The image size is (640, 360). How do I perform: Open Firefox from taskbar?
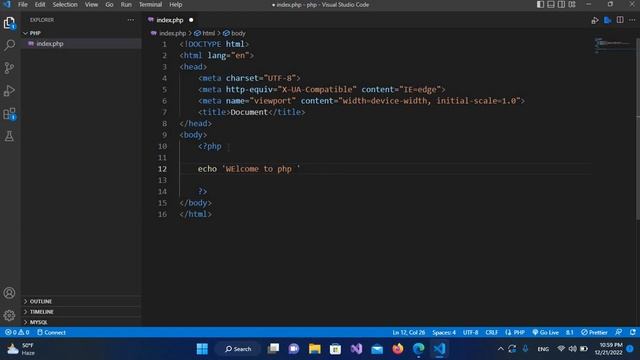(398, 349)
